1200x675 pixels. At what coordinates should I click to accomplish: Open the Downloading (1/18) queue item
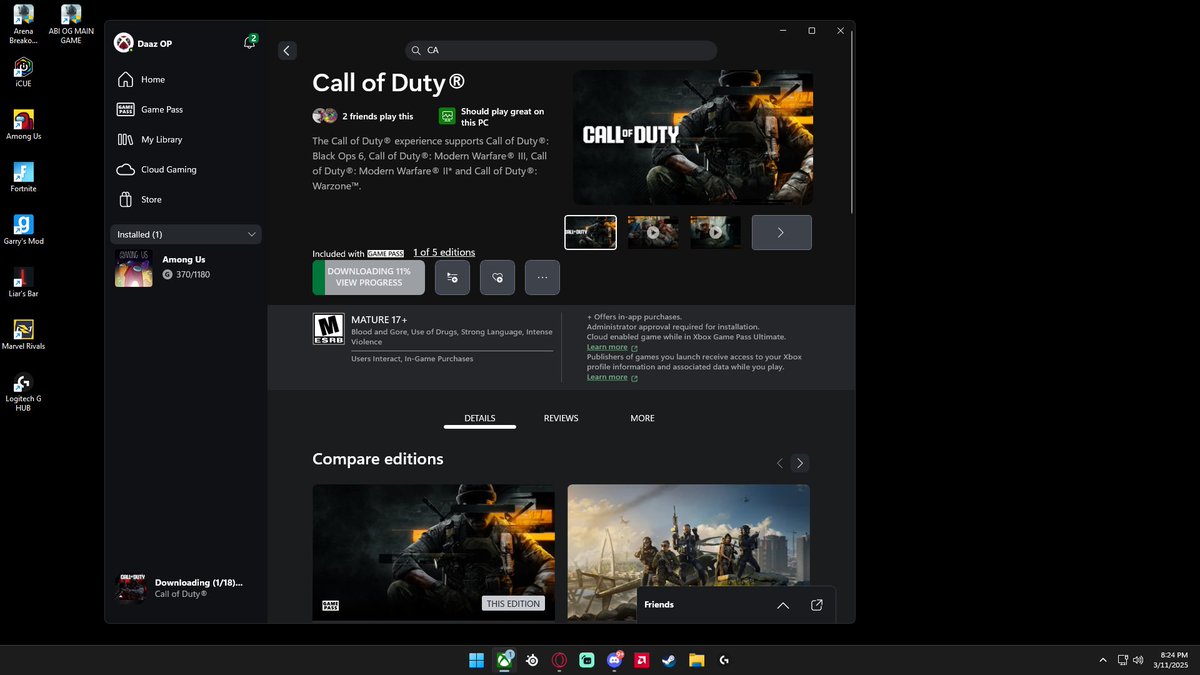[x=186, y=588]
